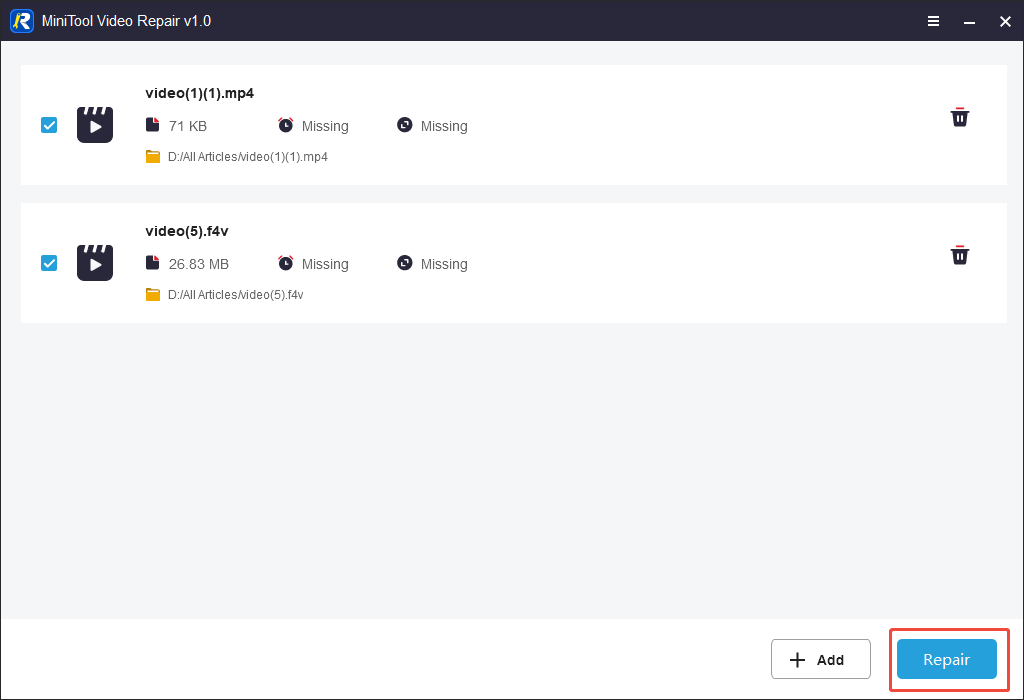Viewport: 1024px width, 700px height.
Task: Select the file name video(1)(1).mp4
Action: (199, 93)
